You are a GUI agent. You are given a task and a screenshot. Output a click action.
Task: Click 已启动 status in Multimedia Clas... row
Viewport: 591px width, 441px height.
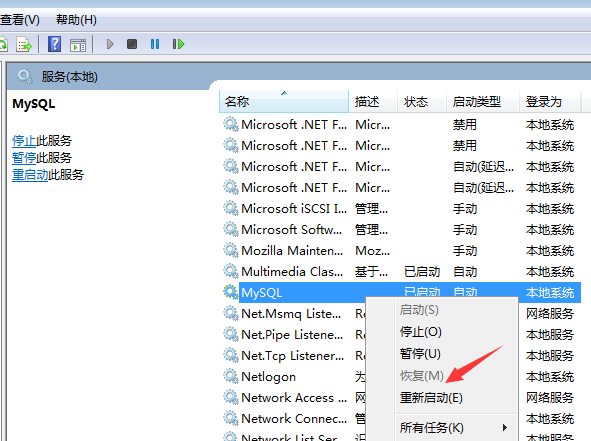tap(422, 272)
